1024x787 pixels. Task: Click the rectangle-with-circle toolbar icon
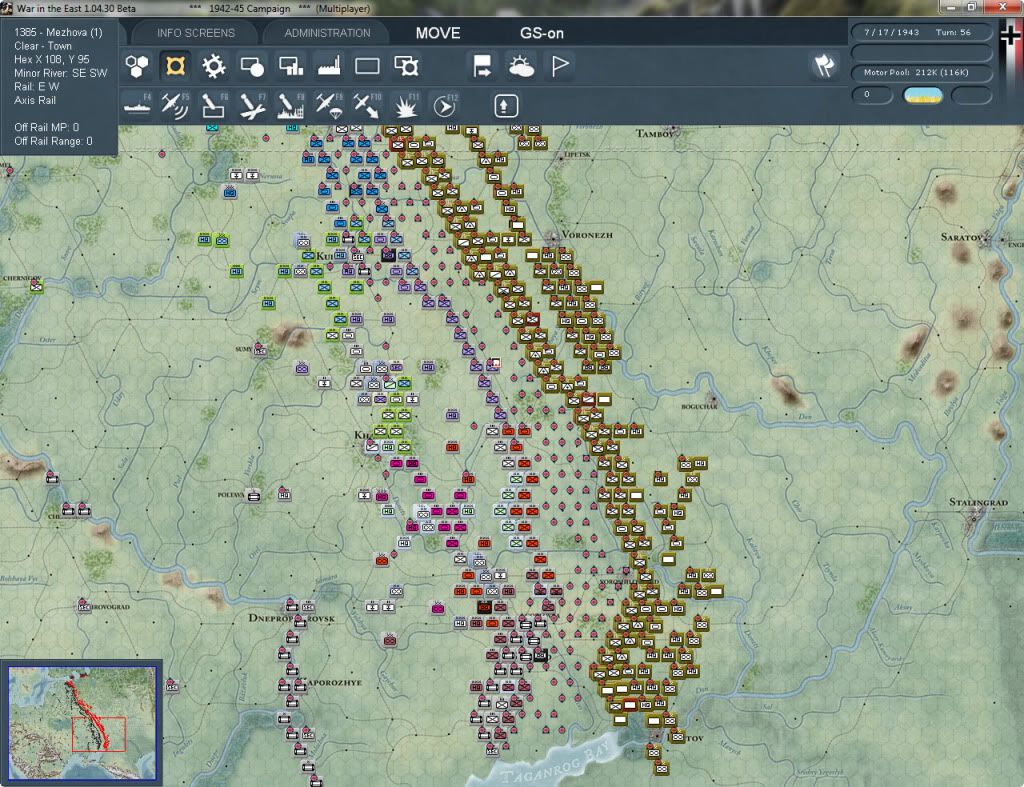252,66
